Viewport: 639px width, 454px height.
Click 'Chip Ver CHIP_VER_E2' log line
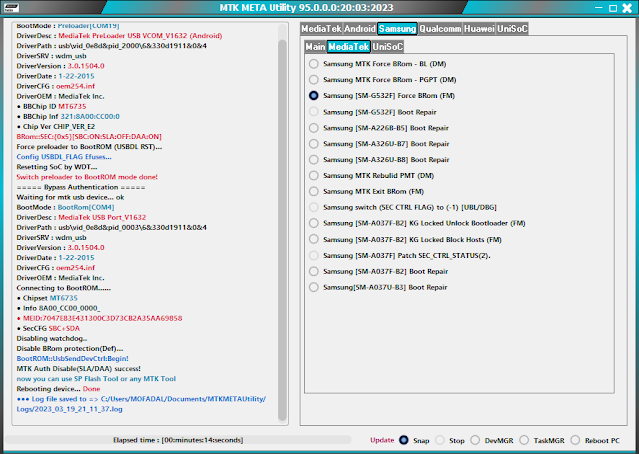[55, 126]
